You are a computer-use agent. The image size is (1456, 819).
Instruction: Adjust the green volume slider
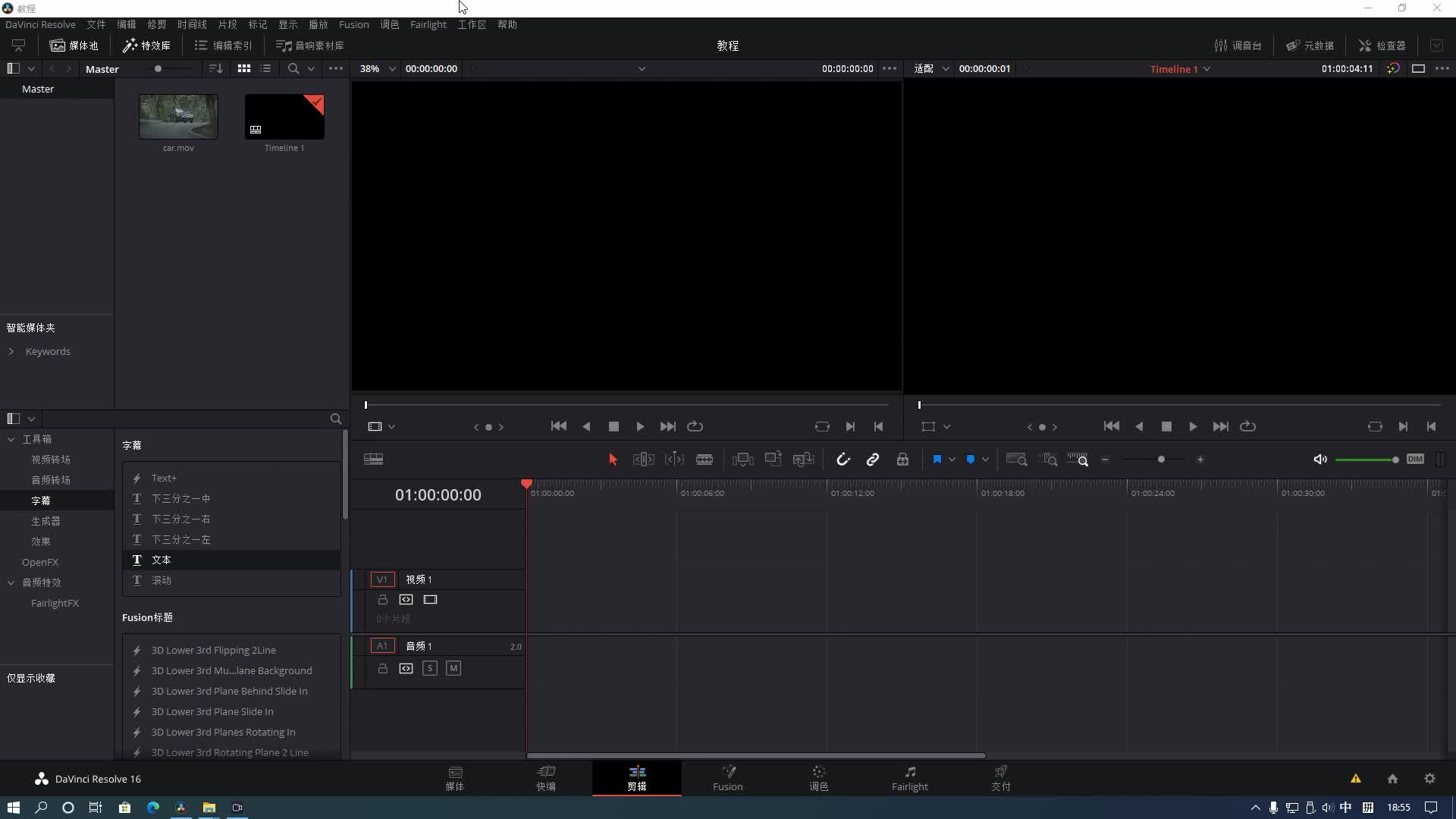coord(1367,460)
